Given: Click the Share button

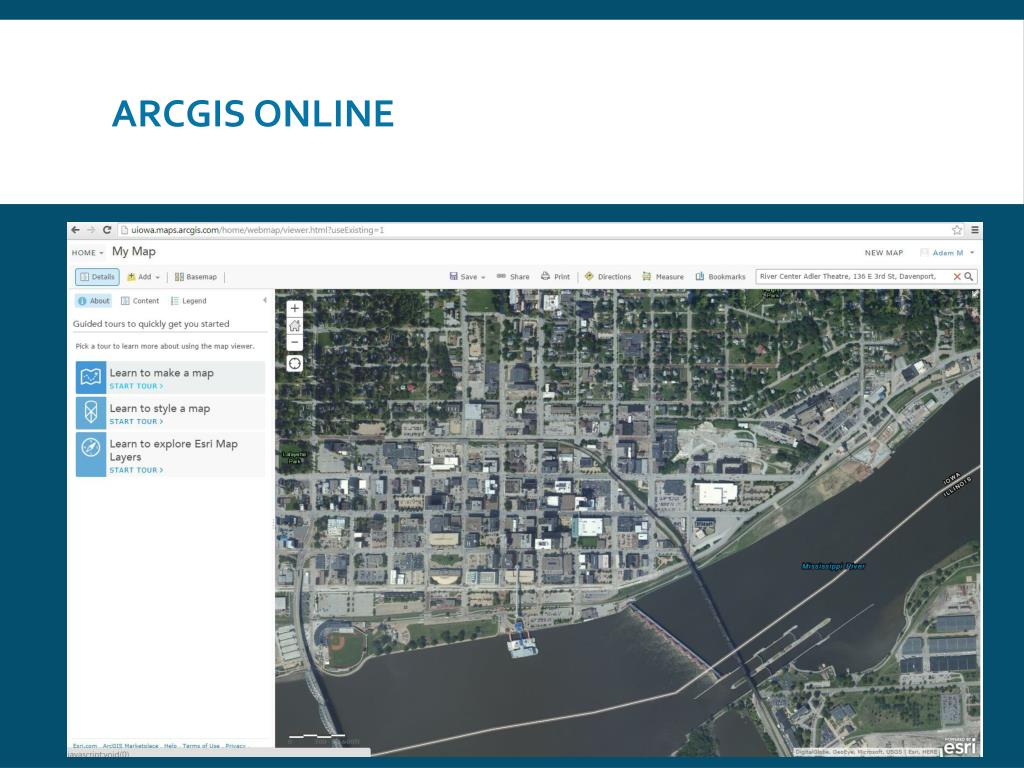Looking at the screenshot, I should [513, 277].
